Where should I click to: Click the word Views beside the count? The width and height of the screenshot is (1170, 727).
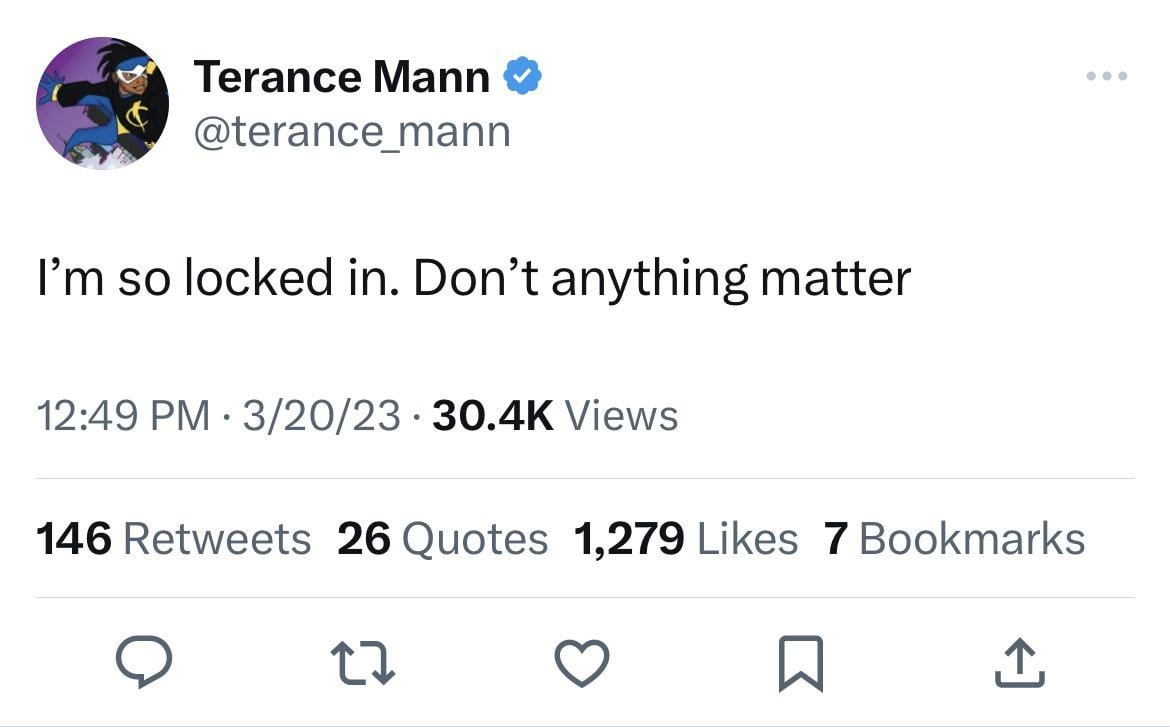[622, 416]
